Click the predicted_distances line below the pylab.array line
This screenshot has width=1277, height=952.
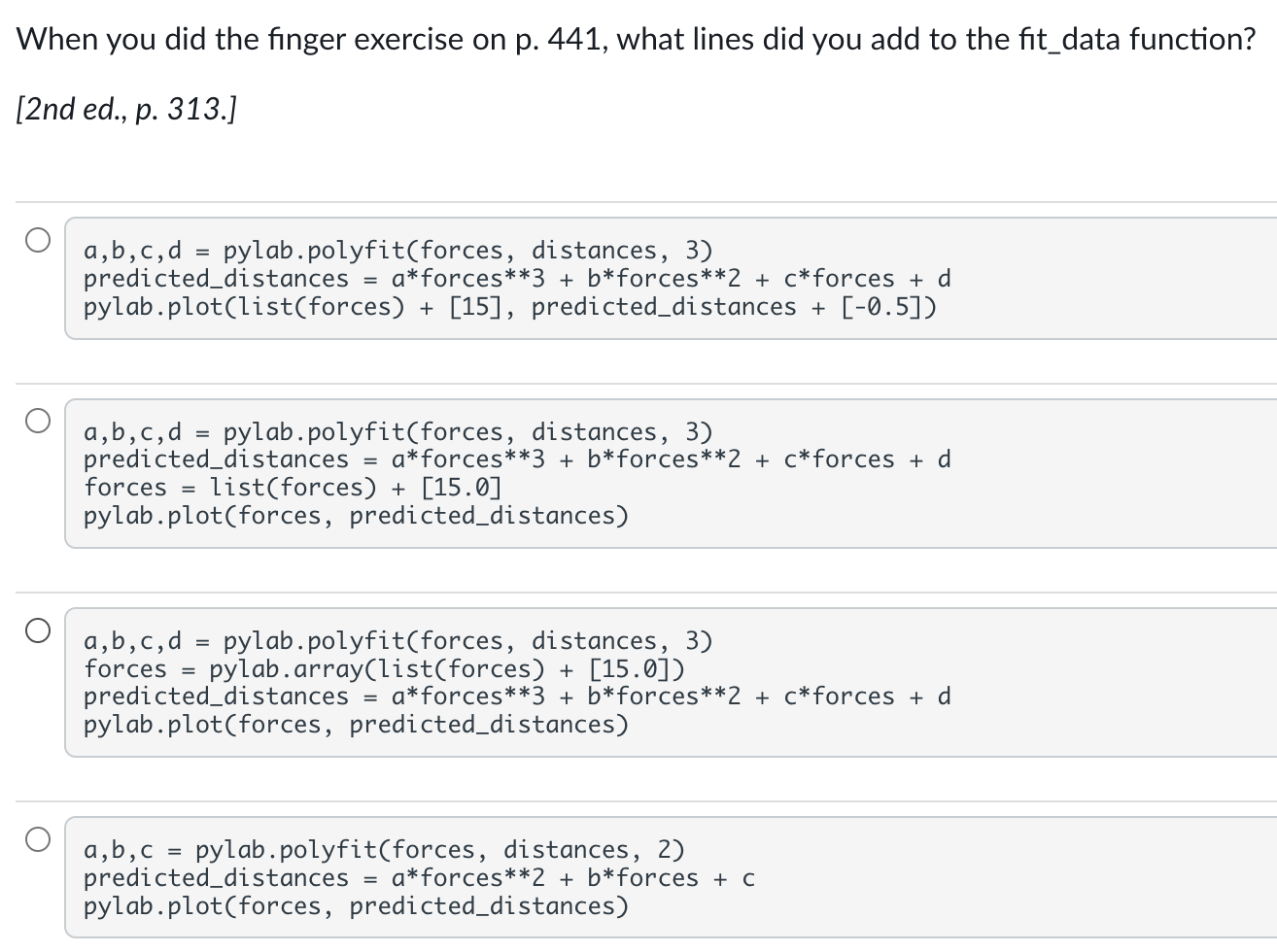coord(517,697)
